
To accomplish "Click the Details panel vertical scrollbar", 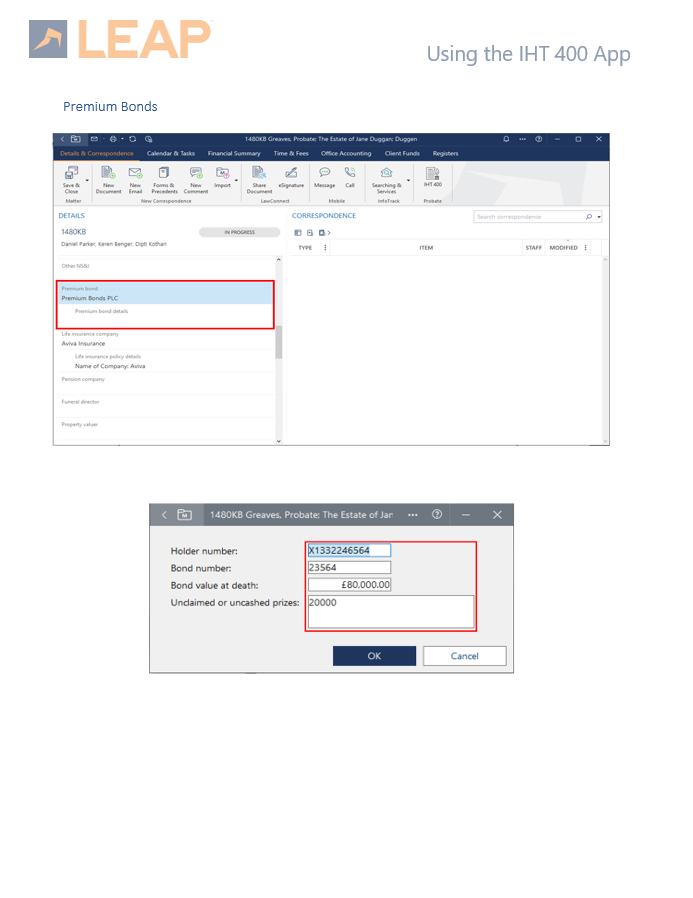I will tap(279, 343).
